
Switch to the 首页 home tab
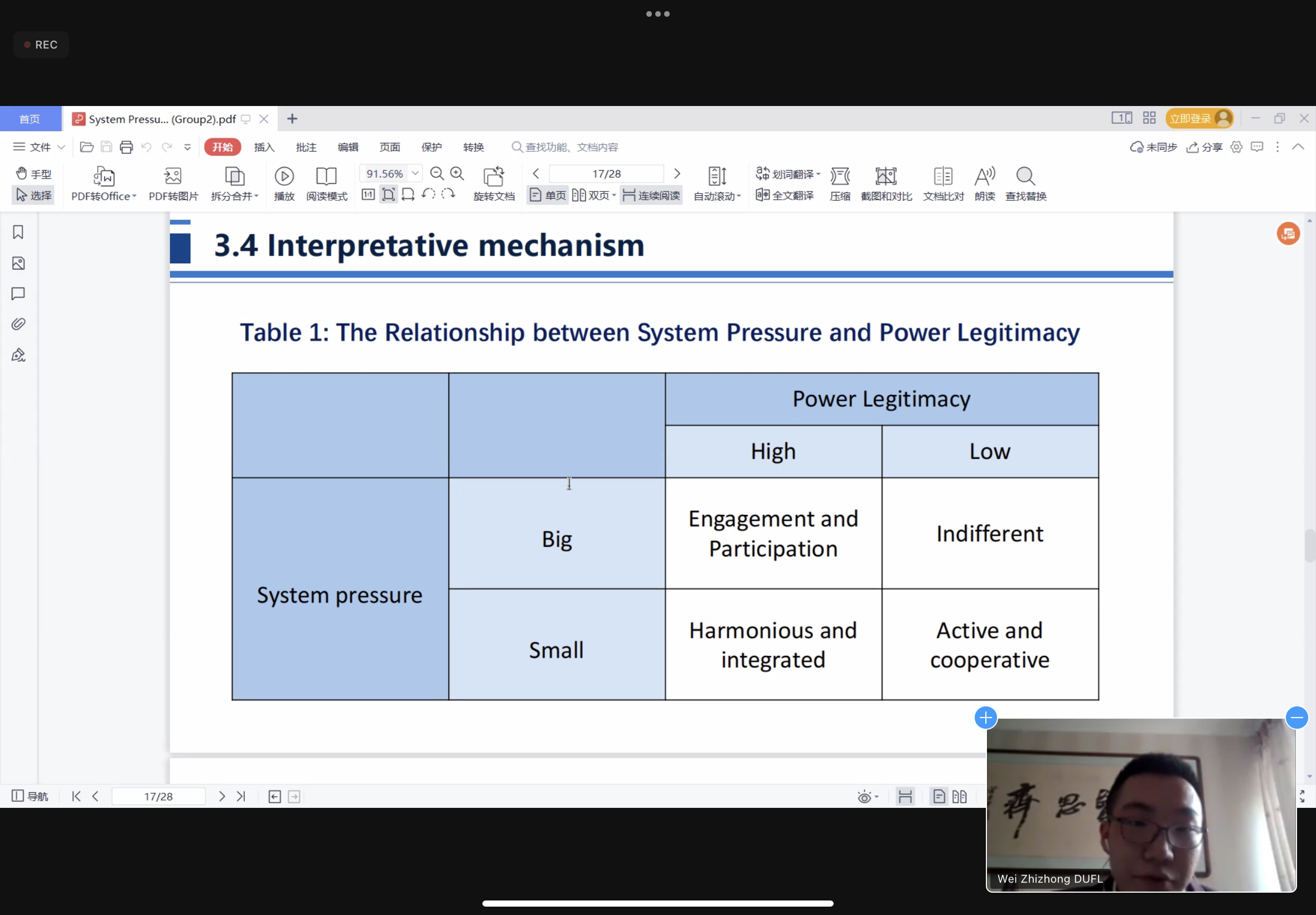pyautogui.click(x=30, y=119)
